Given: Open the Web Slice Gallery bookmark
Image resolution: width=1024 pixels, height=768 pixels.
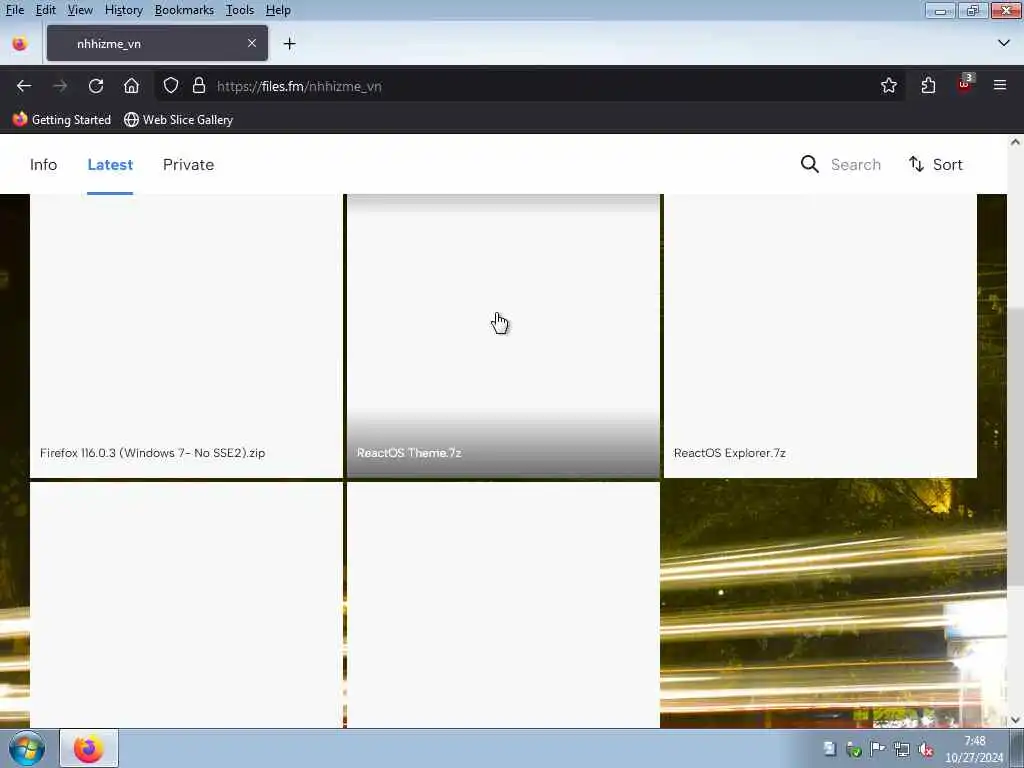Looking at the screenshot, I should (178, 120).
